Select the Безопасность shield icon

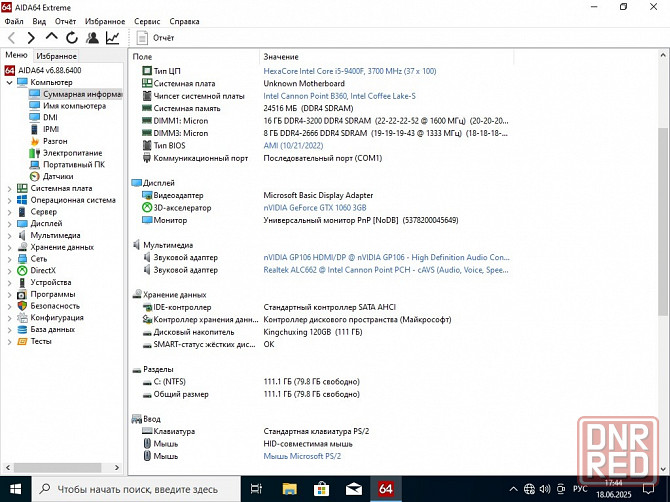point(22,306)
